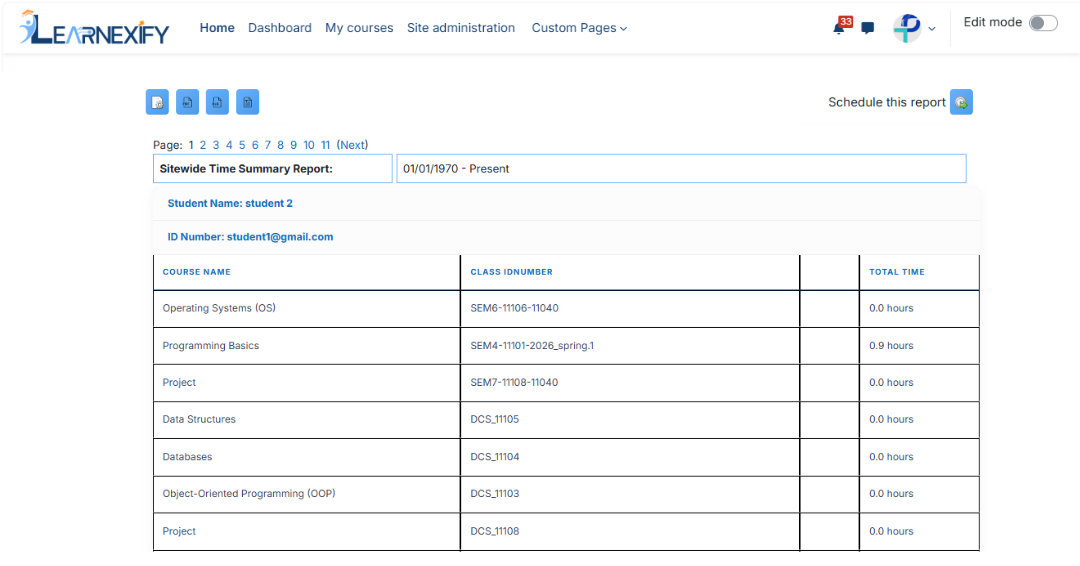
Task: Click the user profile avatar
Action: tap(907, 28)
